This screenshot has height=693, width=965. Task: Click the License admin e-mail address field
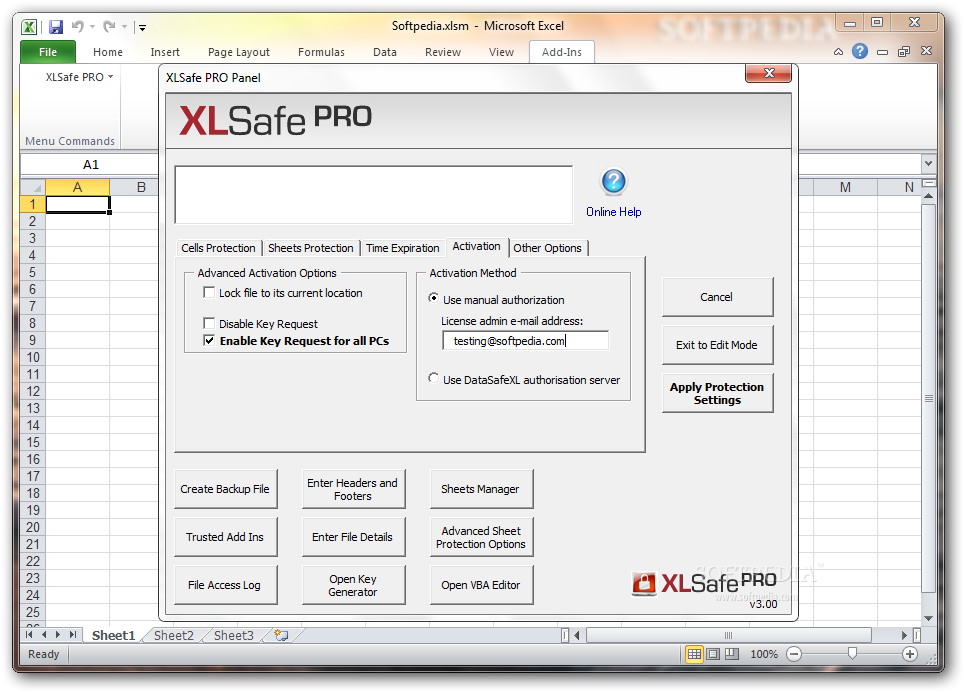coord(525,341)
